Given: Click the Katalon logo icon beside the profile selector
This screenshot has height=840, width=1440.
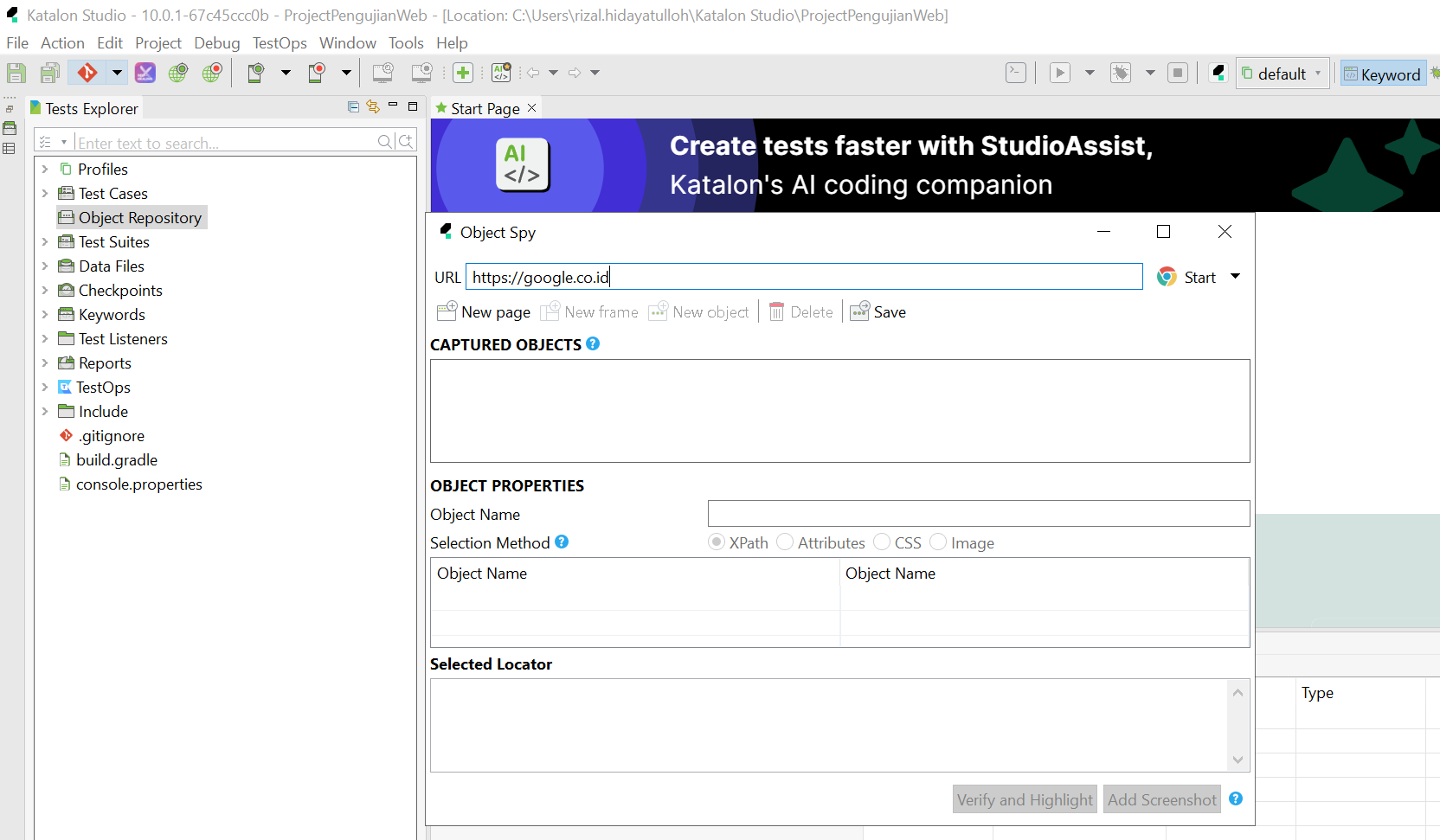Looking at the screenshot, I should tap(1218, 73).
